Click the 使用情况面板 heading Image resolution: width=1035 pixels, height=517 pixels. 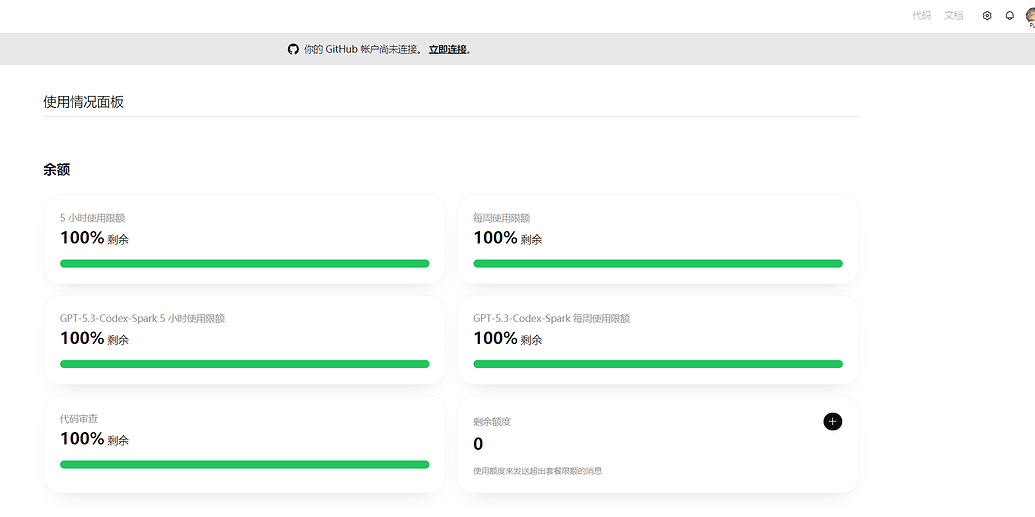[83, 102]
